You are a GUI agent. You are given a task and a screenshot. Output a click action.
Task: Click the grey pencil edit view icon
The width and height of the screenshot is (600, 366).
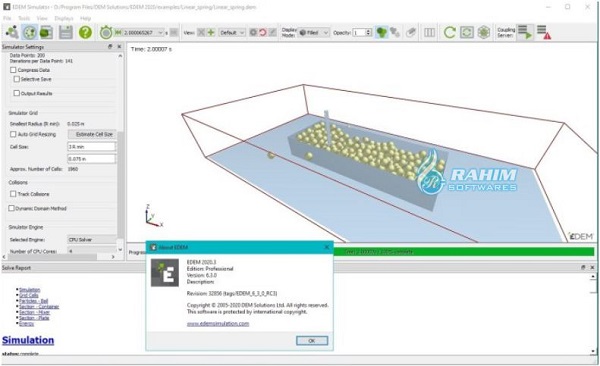pos(272,33)
